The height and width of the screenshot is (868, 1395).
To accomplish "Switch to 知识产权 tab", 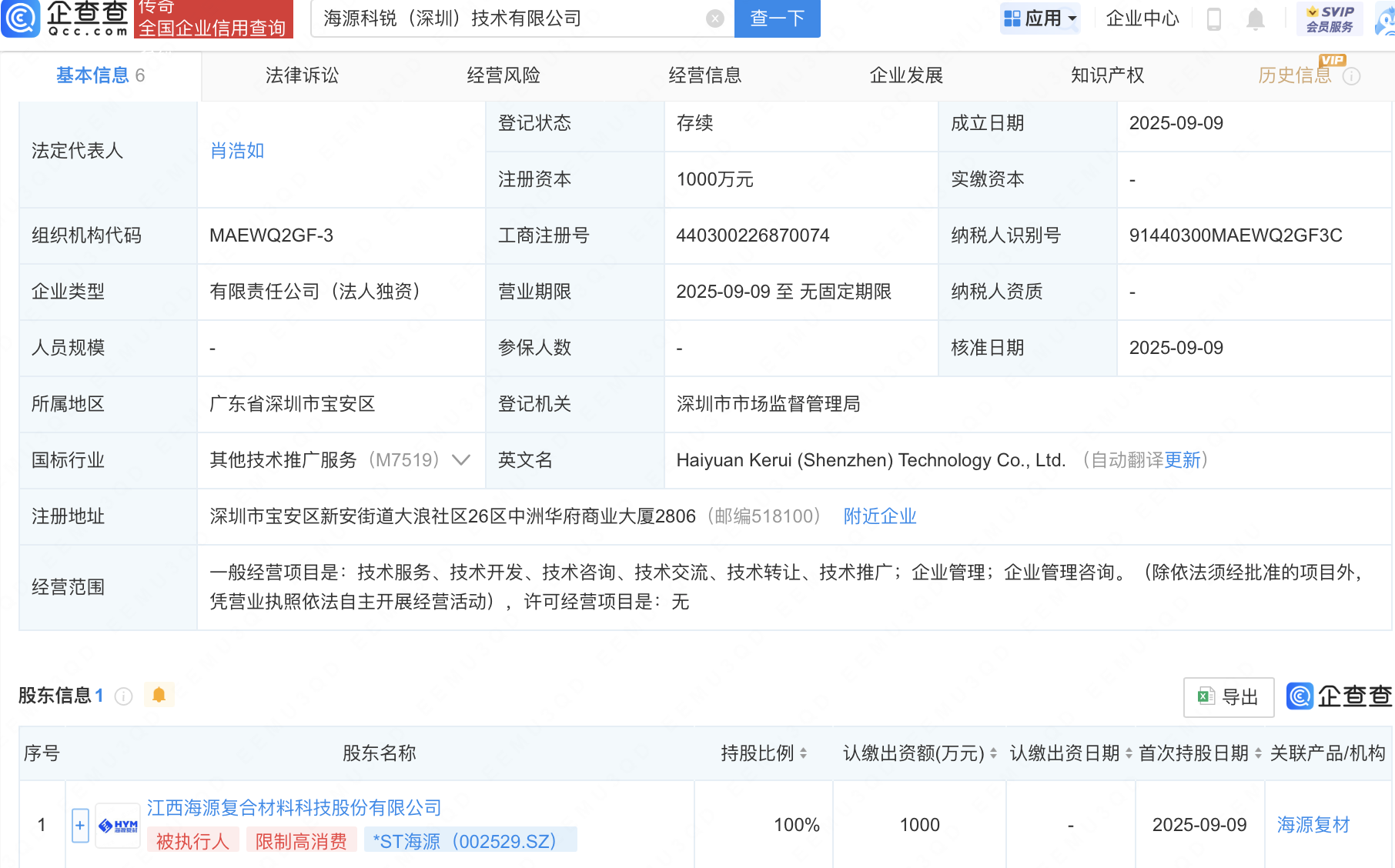I will click(x=1108, y=75).
